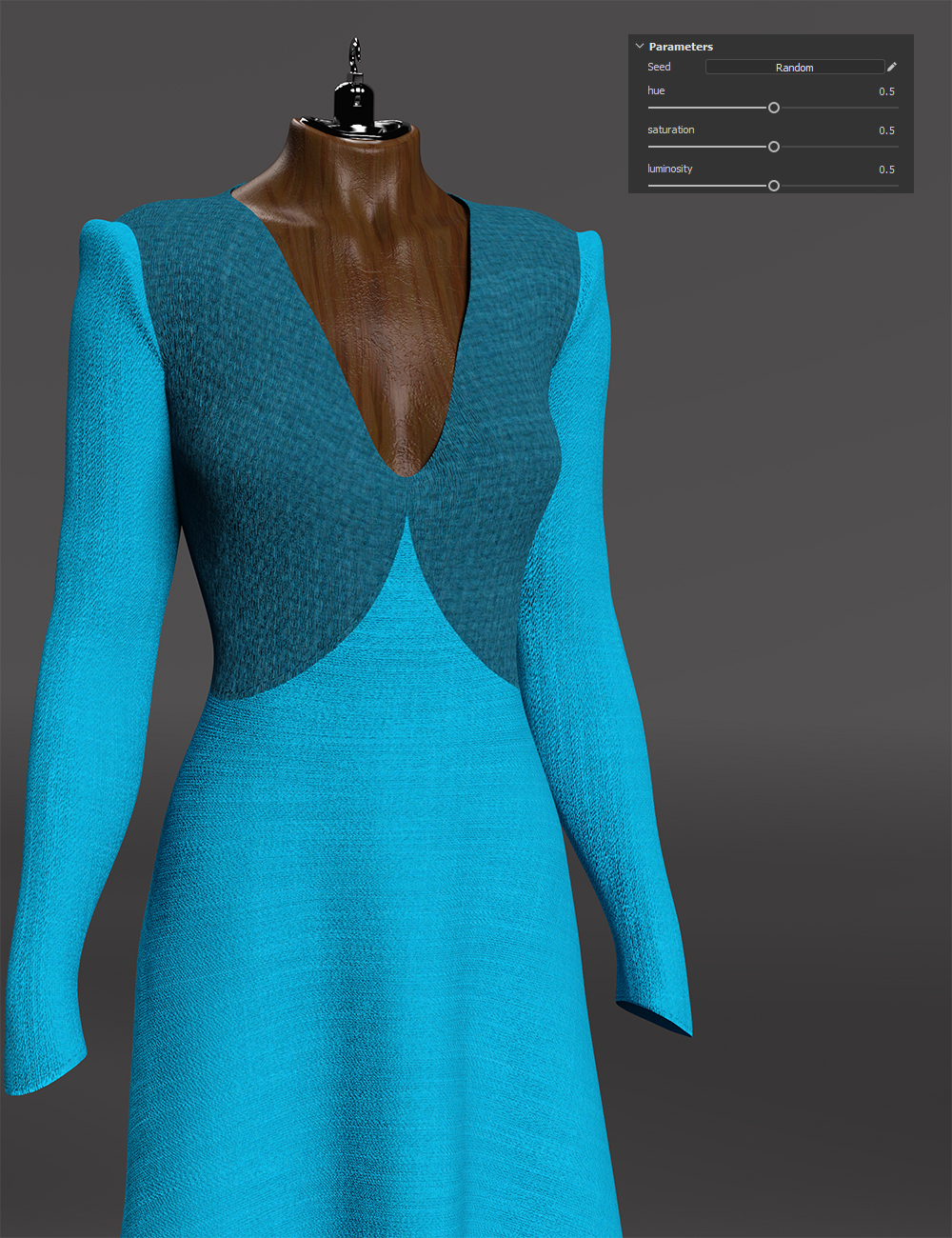The height and width of the screenshot is (1238, 952).
Task: Collapse the Parameters panel via its chevron
Action: click(639, 46)
